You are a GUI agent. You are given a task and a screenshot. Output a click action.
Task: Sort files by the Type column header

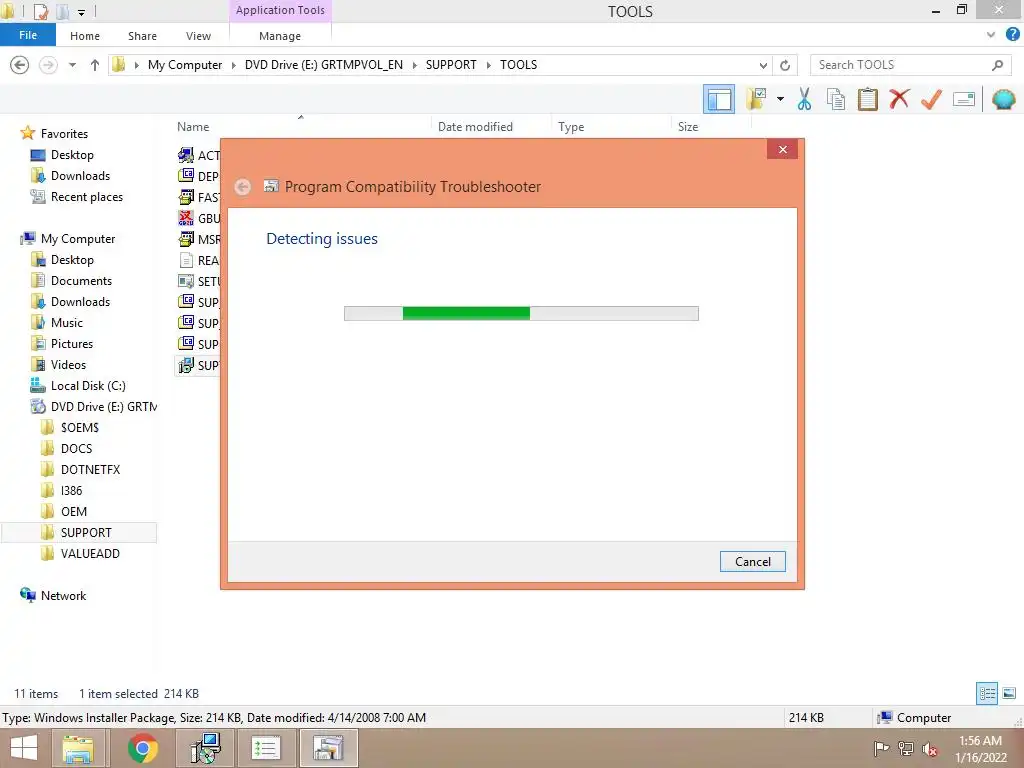[x=571, y=127]
